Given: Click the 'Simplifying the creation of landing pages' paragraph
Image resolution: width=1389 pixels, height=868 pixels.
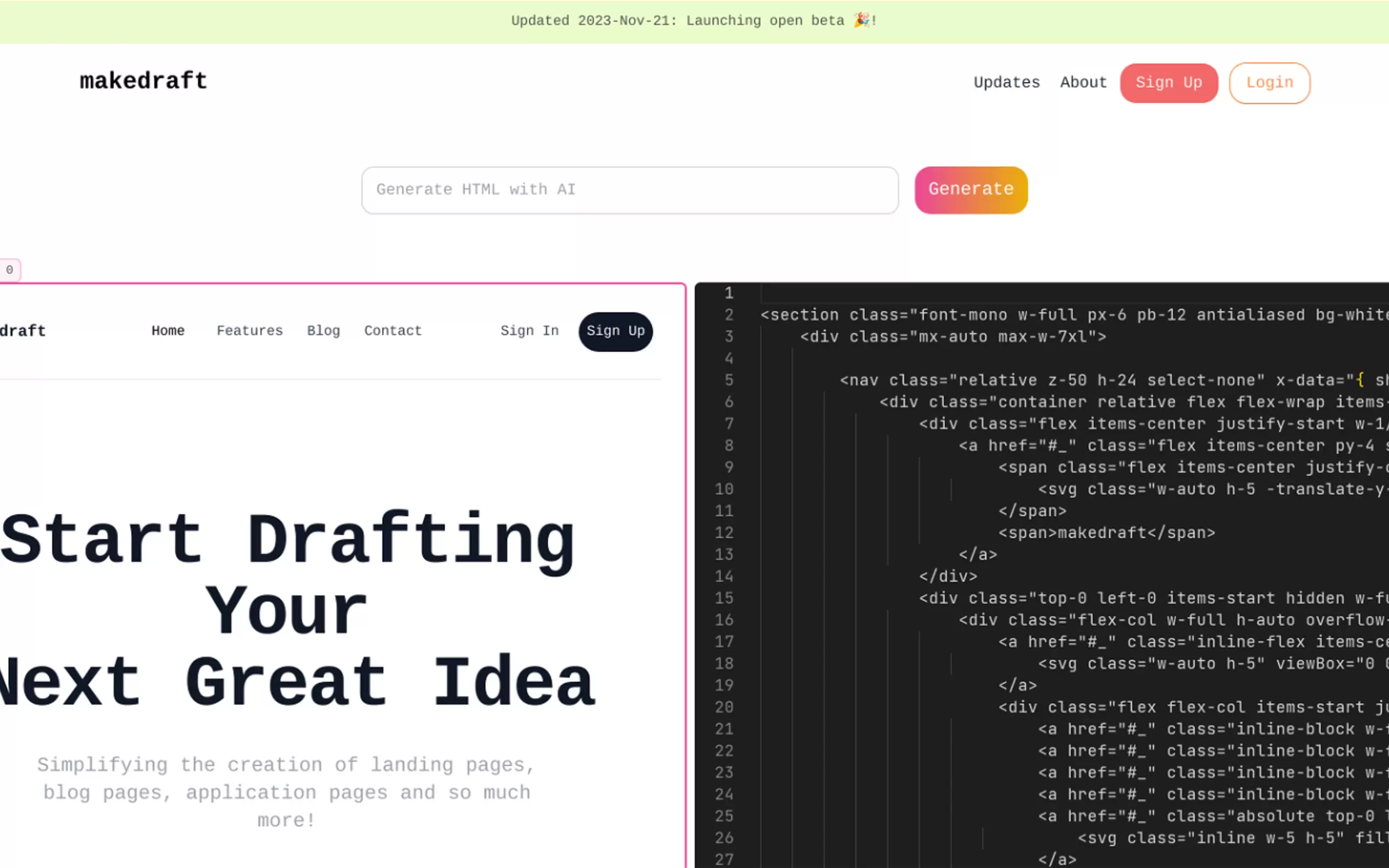Looking at the screenshot, I should coord(287,792).
